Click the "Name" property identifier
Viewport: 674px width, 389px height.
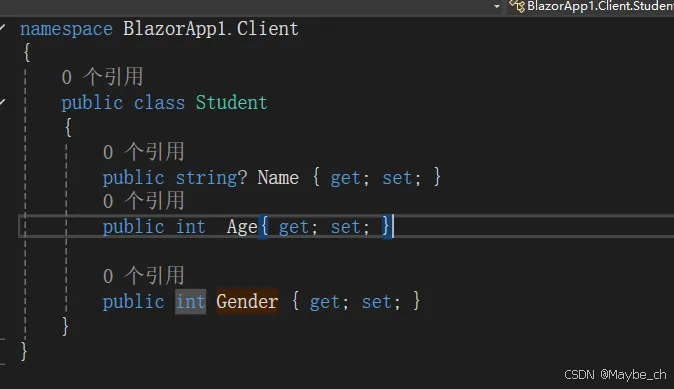pos(278,178)
